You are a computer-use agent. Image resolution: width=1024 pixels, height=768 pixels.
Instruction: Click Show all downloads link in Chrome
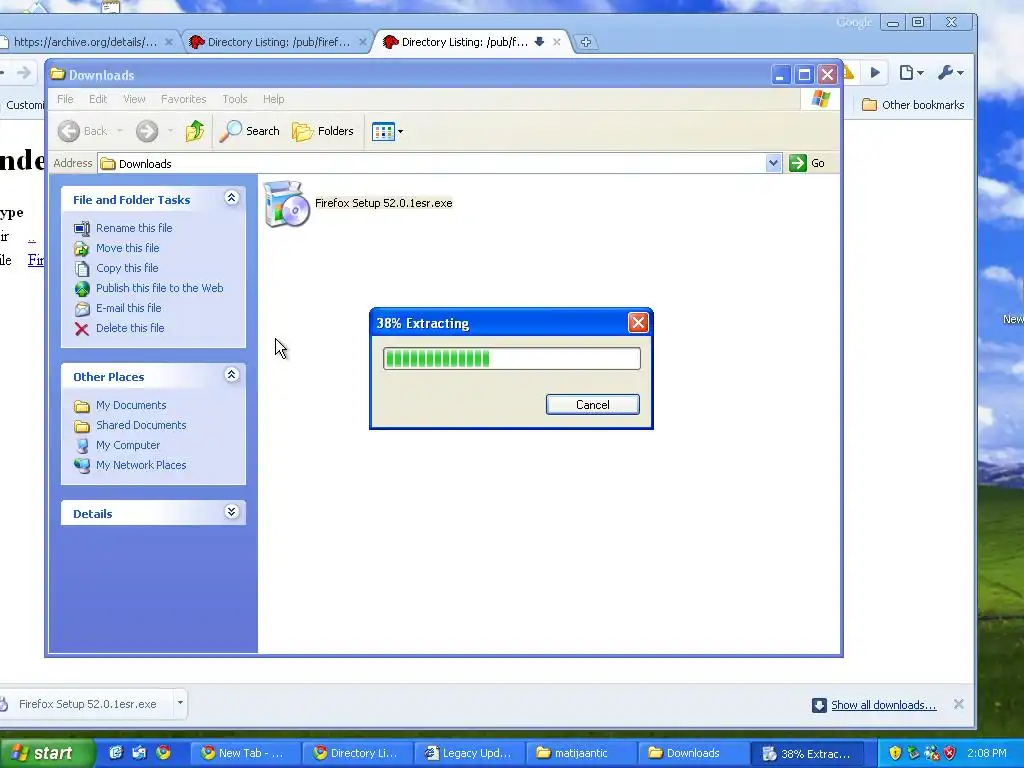pyautogui.click(x=883, y=705)
